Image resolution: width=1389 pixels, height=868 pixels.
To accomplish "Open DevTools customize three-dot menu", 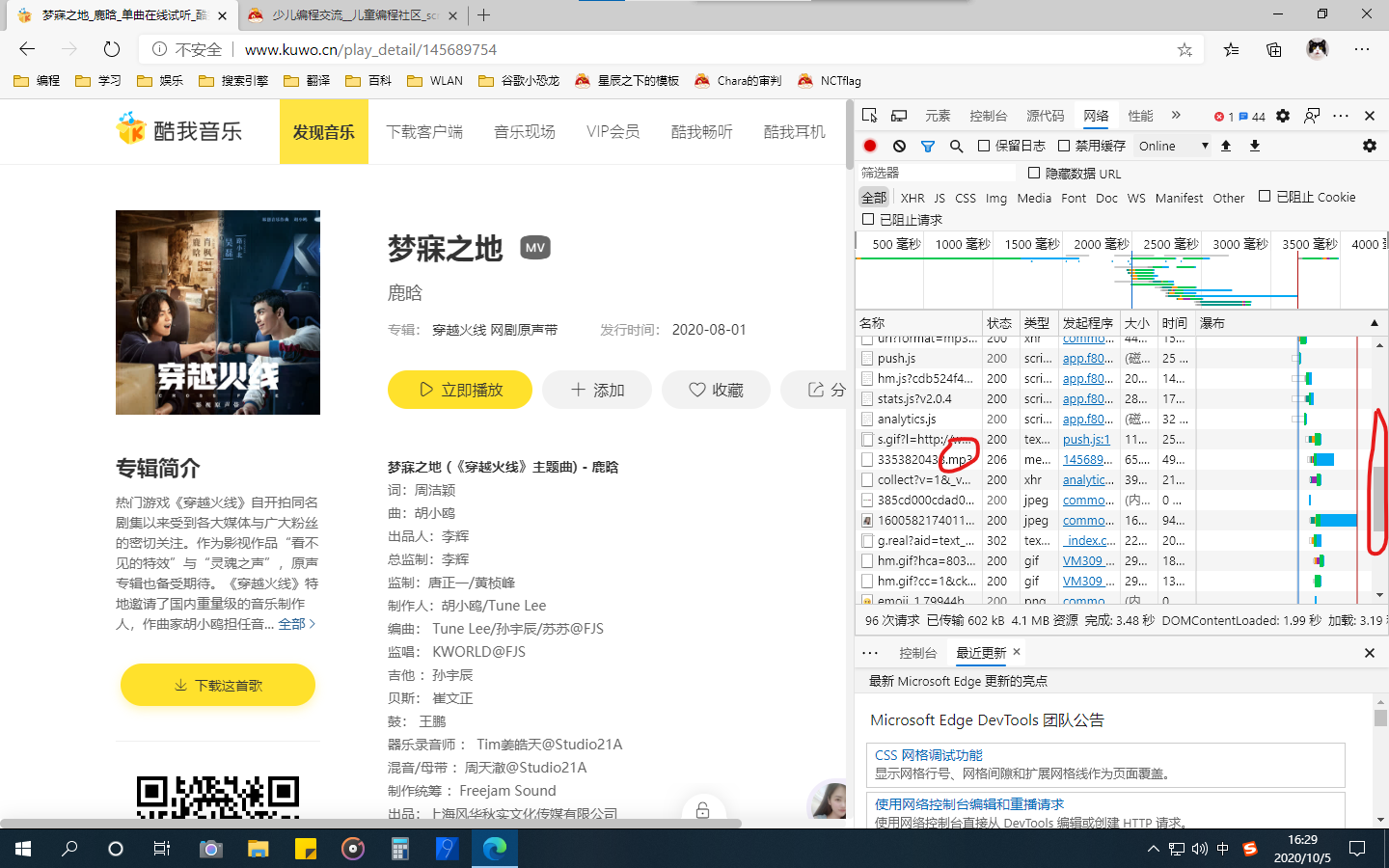I will pos(1341,116).
